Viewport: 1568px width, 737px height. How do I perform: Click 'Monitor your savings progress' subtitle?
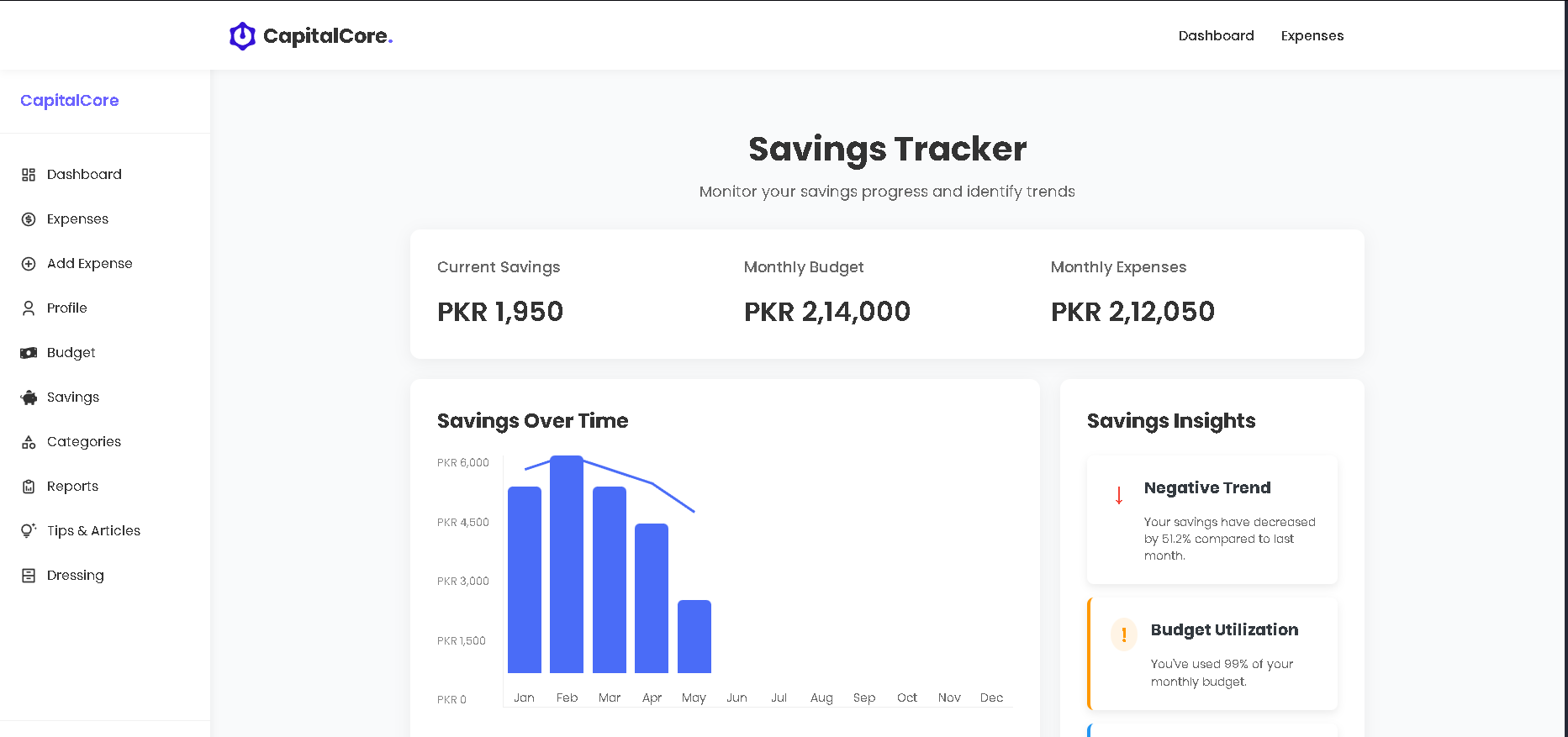[x=887, y=192]
